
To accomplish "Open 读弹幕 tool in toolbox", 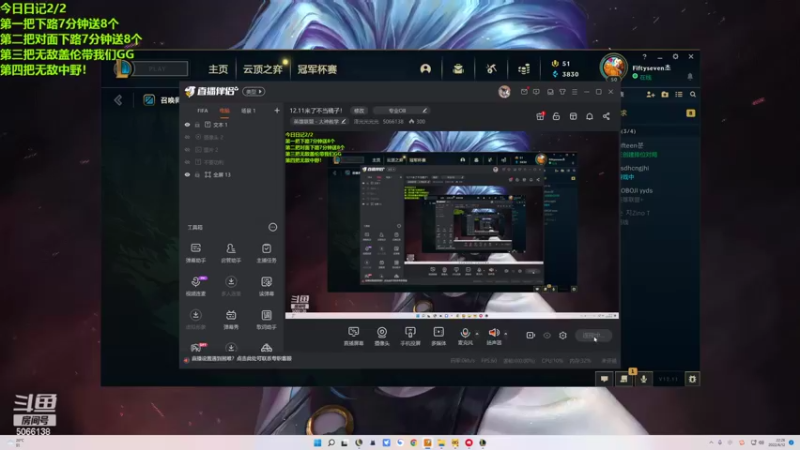I will point(266,286).
